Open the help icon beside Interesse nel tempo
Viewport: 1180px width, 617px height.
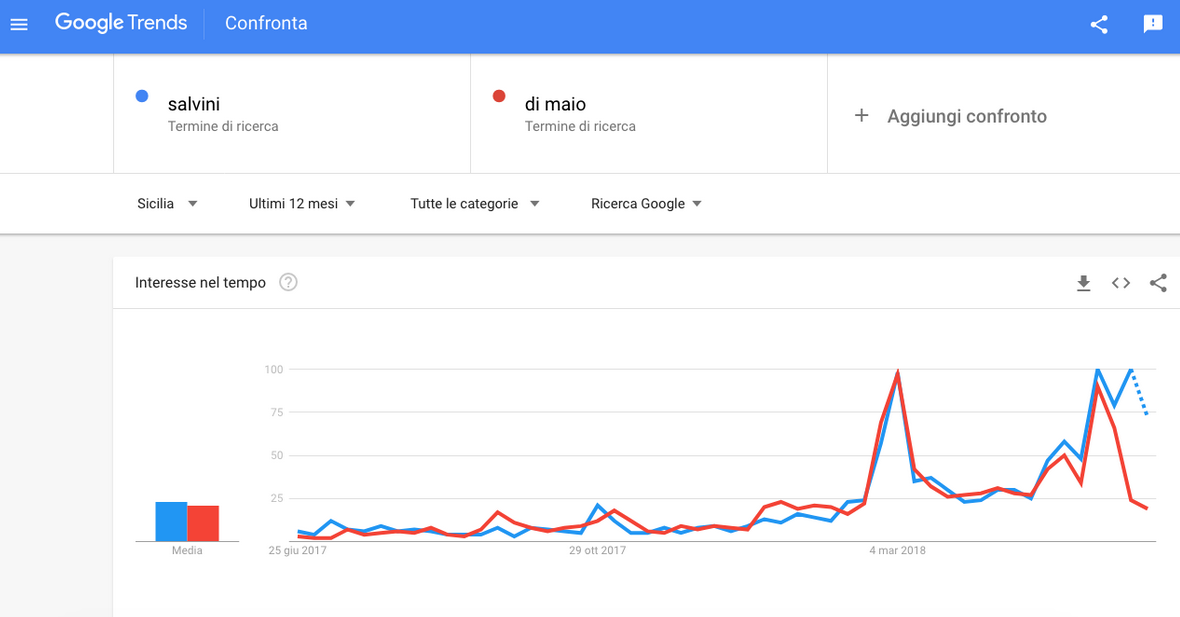coord(288,282)
